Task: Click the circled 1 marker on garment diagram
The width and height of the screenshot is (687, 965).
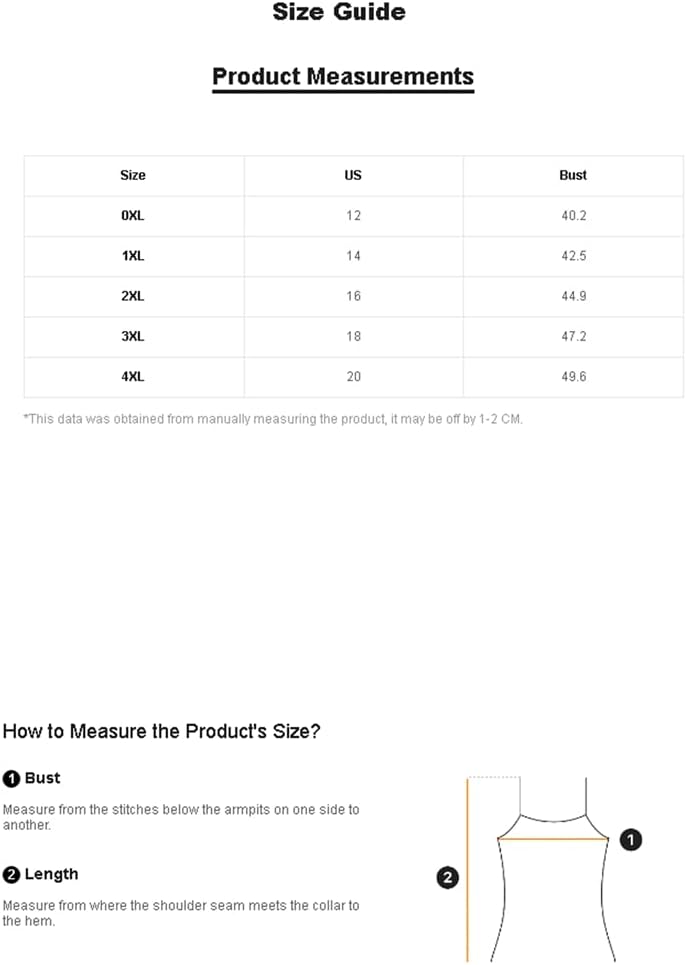Action: coord(630,839)
